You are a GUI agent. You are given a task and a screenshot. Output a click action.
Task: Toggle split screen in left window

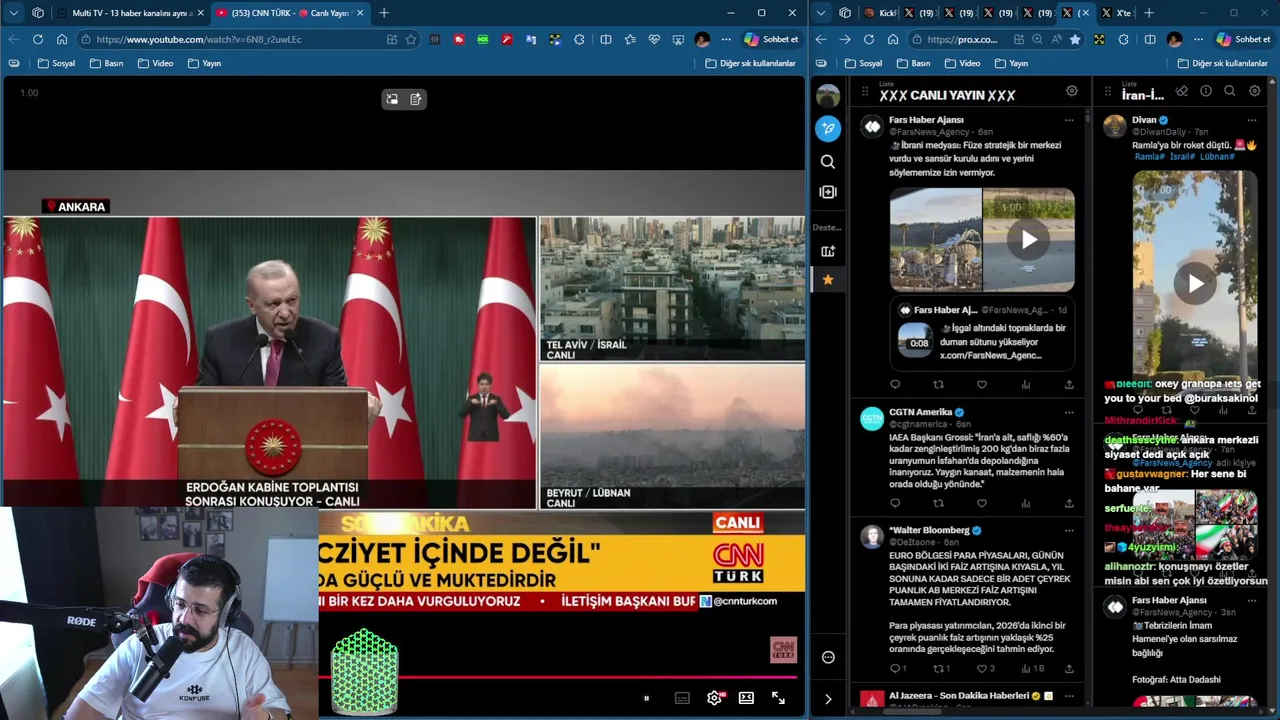point(606,39)
